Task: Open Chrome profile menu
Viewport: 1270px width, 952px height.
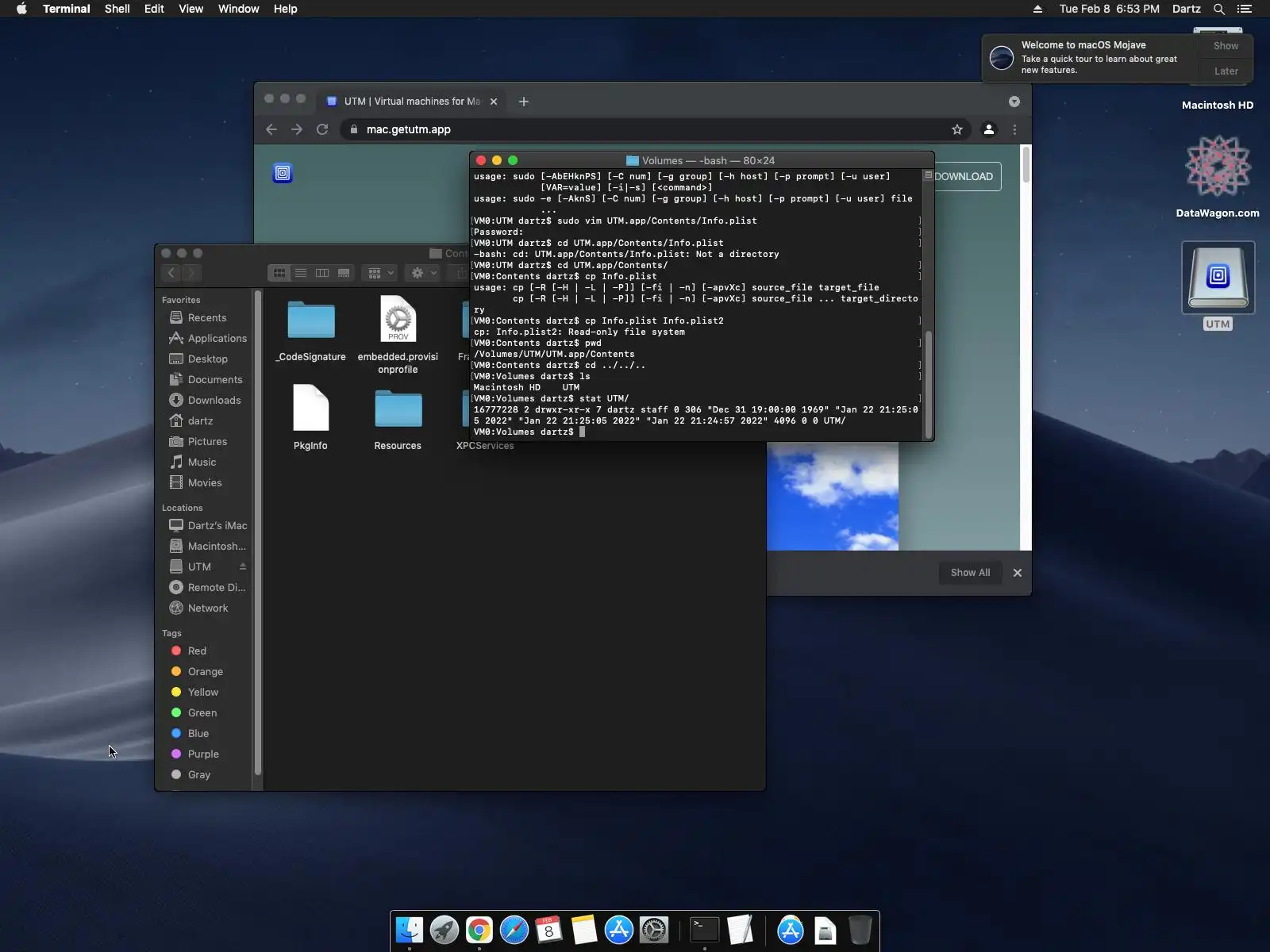Action: pos(989,129)
